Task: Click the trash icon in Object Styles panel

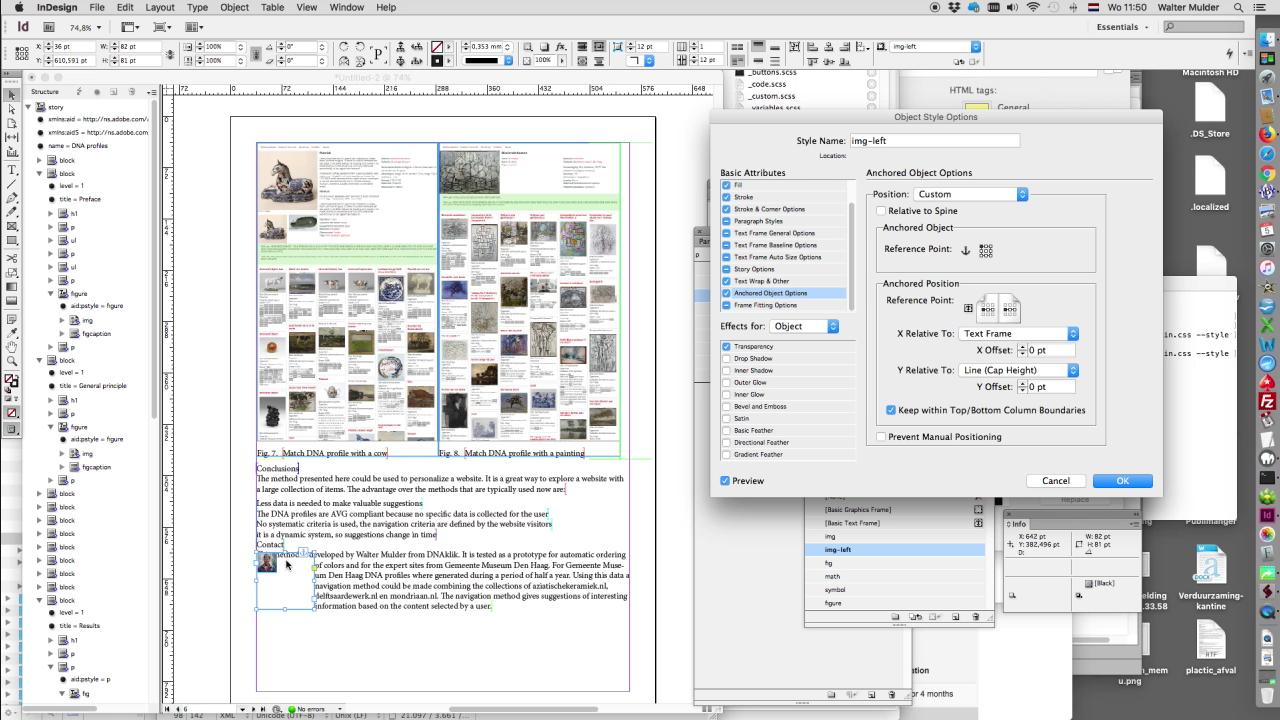Action: [977, 617]
